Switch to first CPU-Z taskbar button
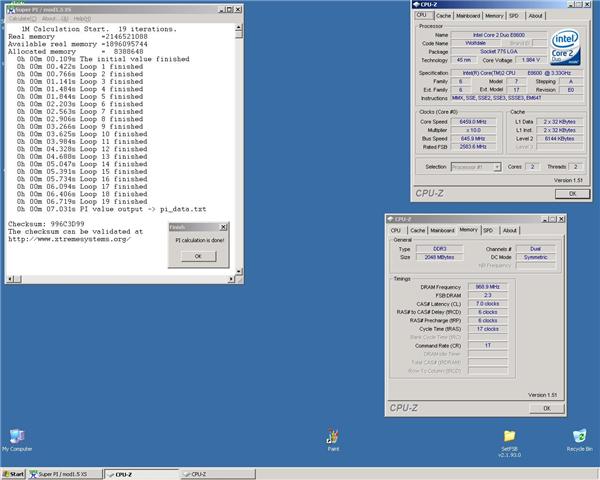Viewport: 600px width, 480px height. [x=142, y=474]
